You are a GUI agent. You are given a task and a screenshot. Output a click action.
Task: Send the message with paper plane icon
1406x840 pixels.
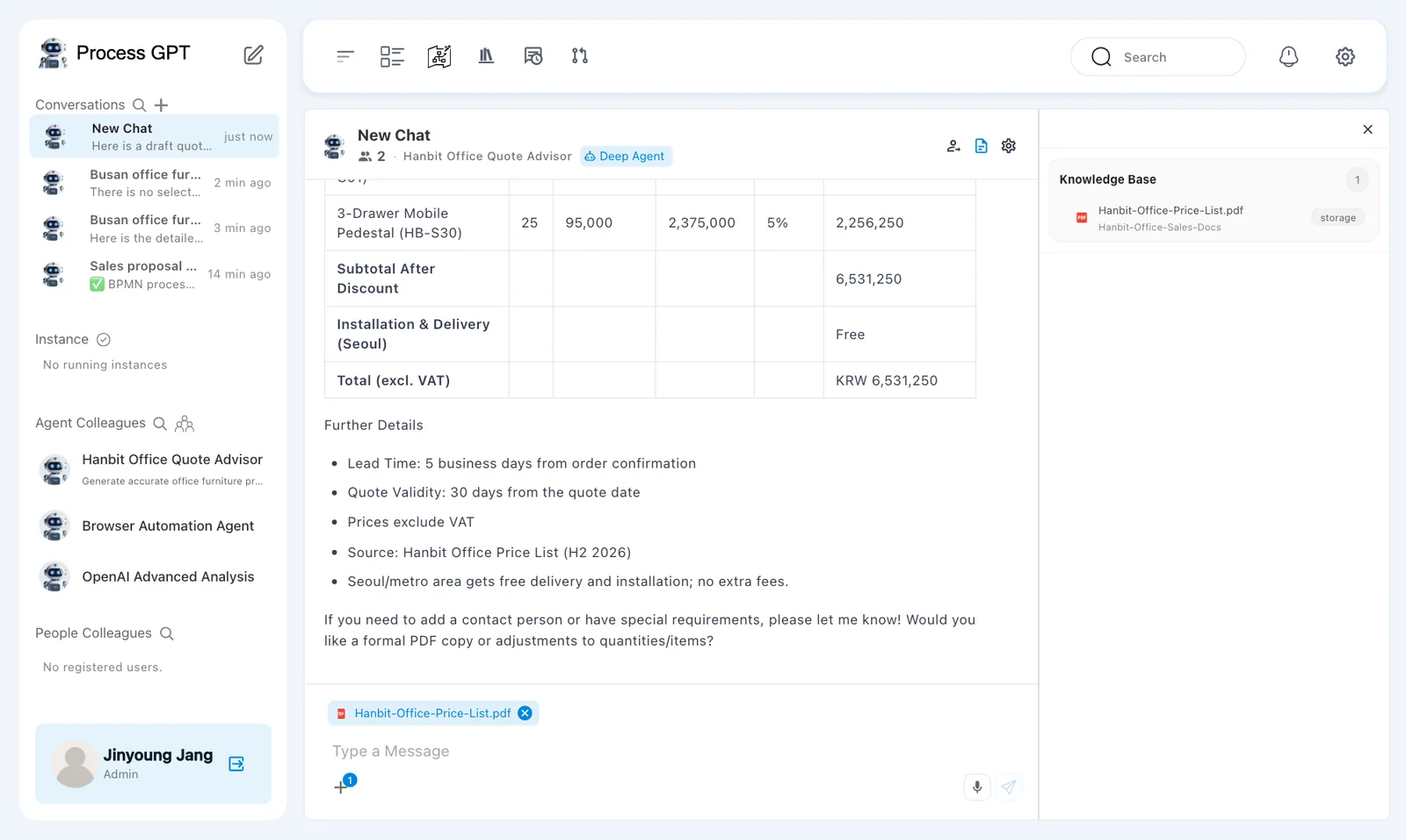[1009, 786]
